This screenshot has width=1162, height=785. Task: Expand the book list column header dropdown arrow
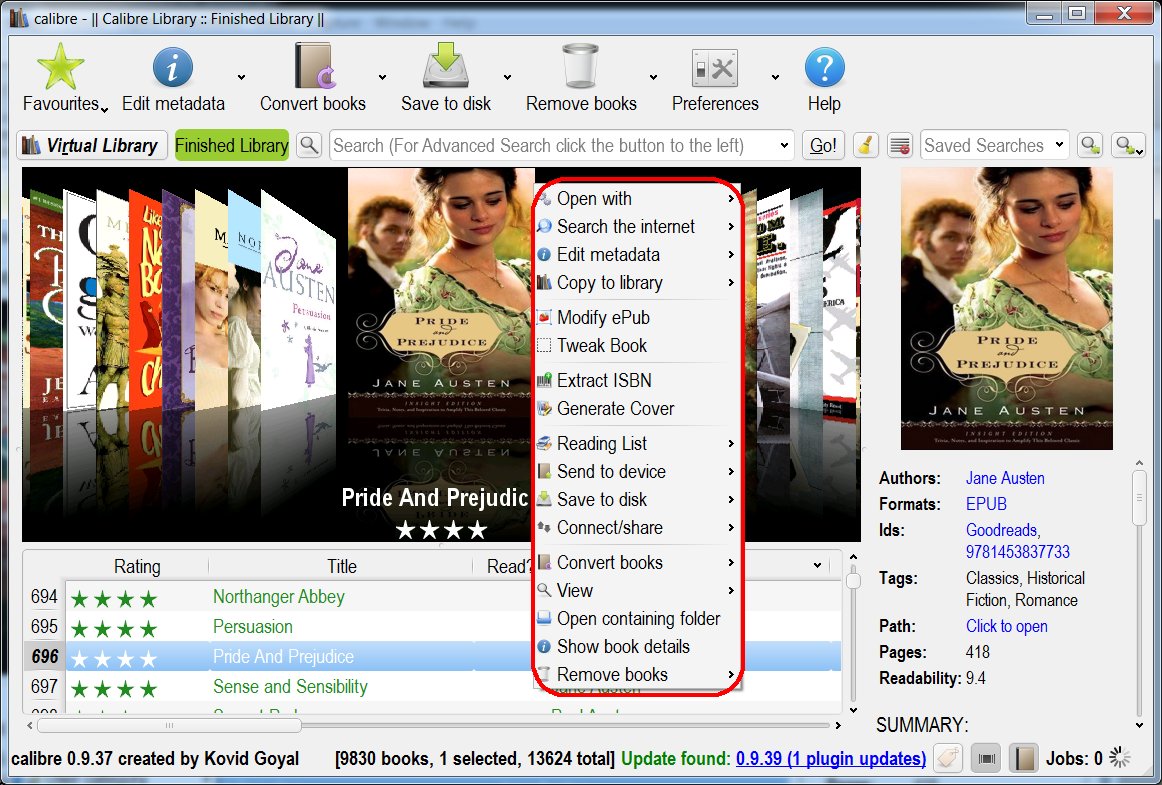coord(817,566)
